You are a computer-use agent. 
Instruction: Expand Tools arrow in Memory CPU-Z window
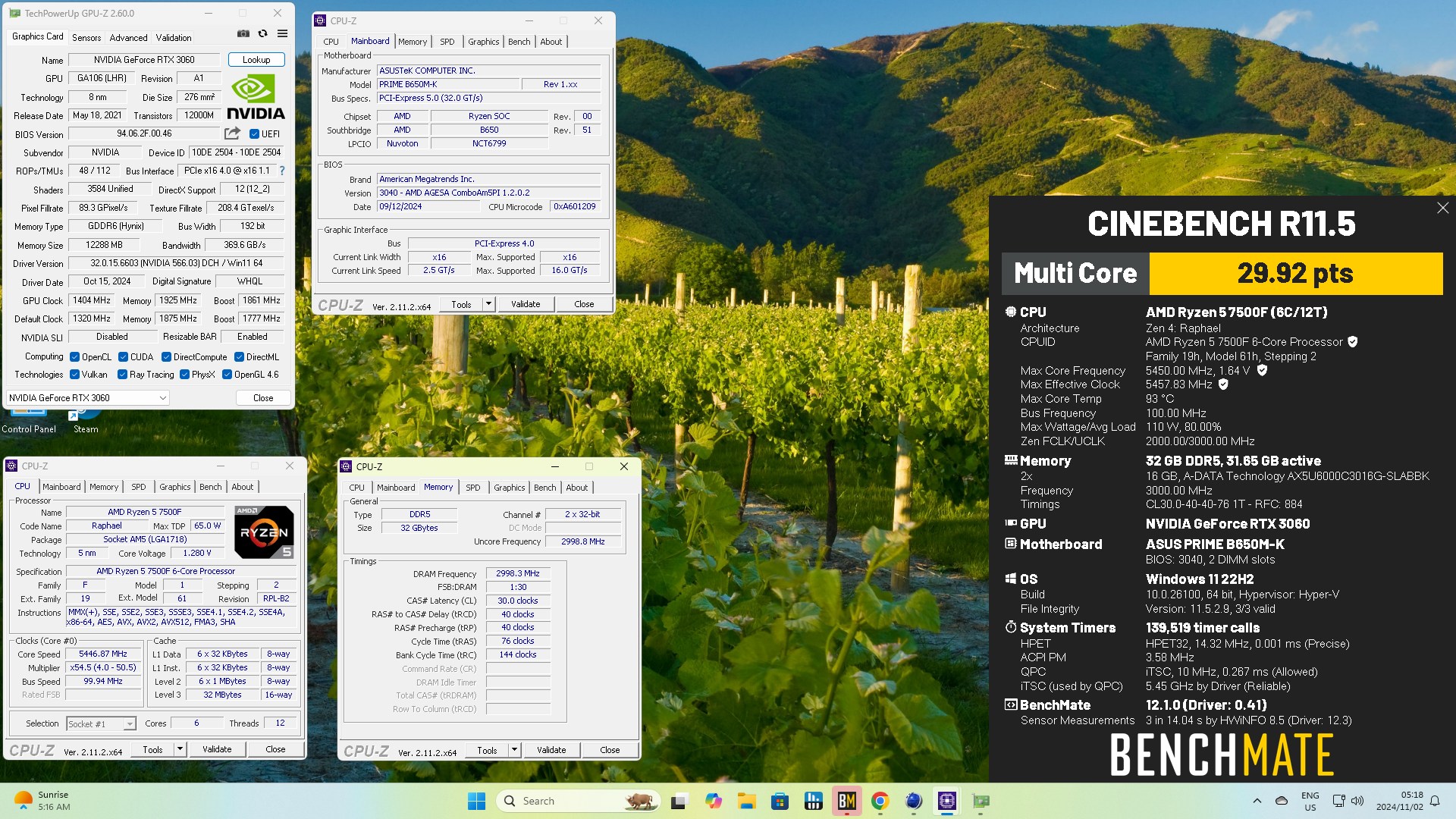(514, 750)
